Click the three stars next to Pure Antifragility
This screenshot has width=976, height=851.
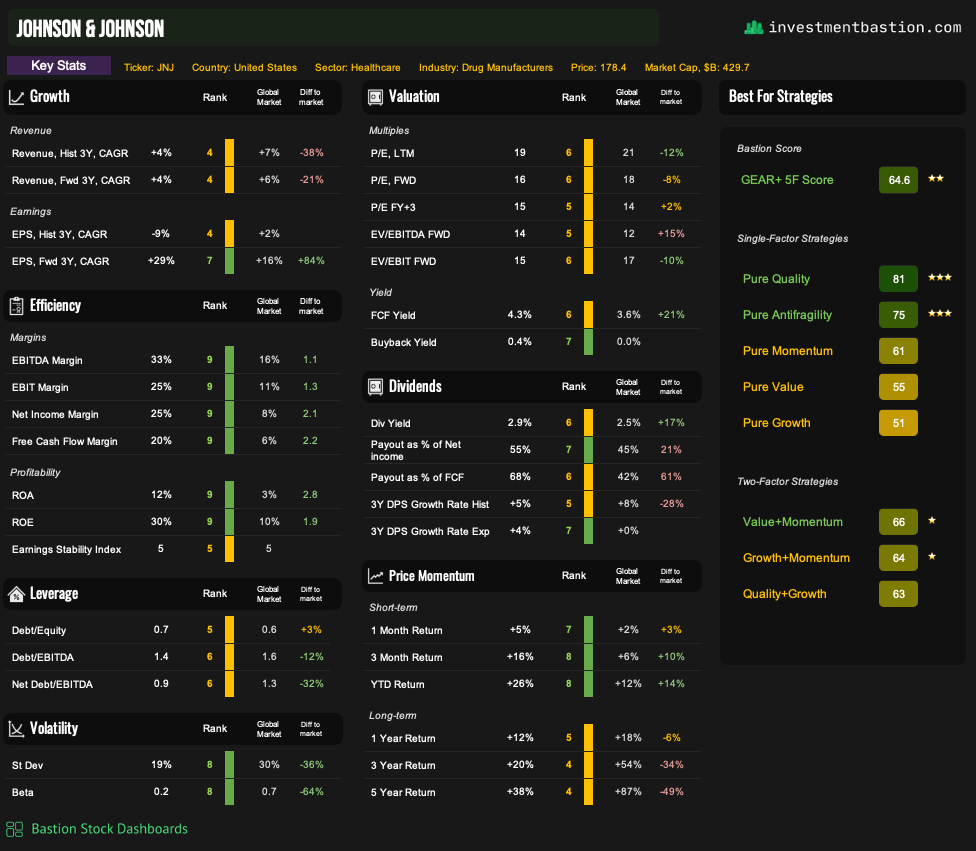(x=939, y=314)
